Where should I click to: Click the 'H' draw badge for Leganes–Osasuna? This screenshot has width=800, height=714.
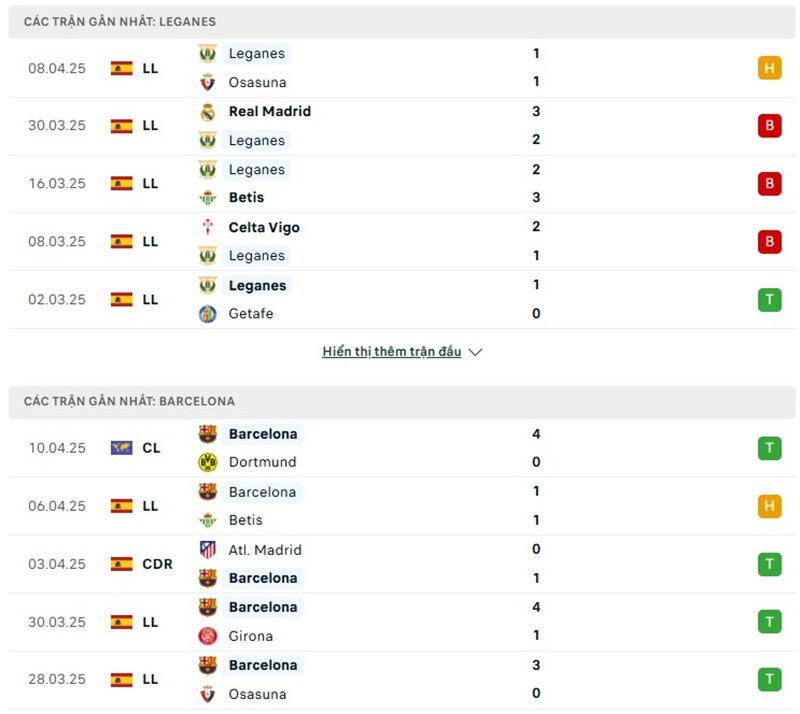[x=769, y=68]
